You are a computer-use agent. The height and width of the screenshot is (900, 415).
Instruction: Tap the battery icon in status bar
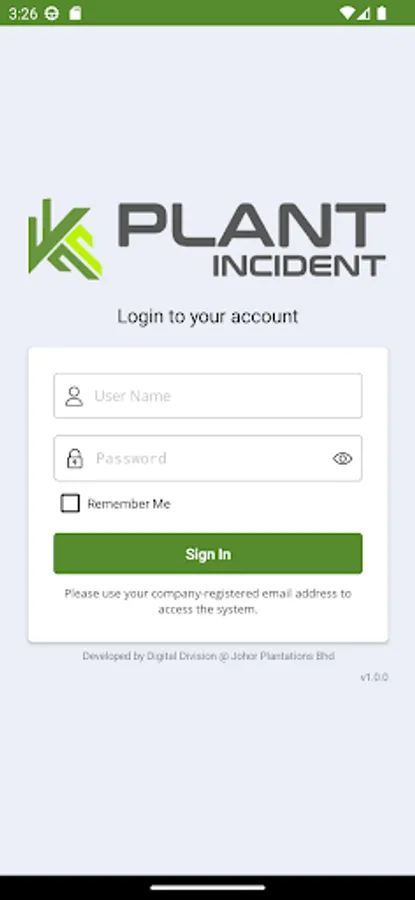tap(381, 13)
